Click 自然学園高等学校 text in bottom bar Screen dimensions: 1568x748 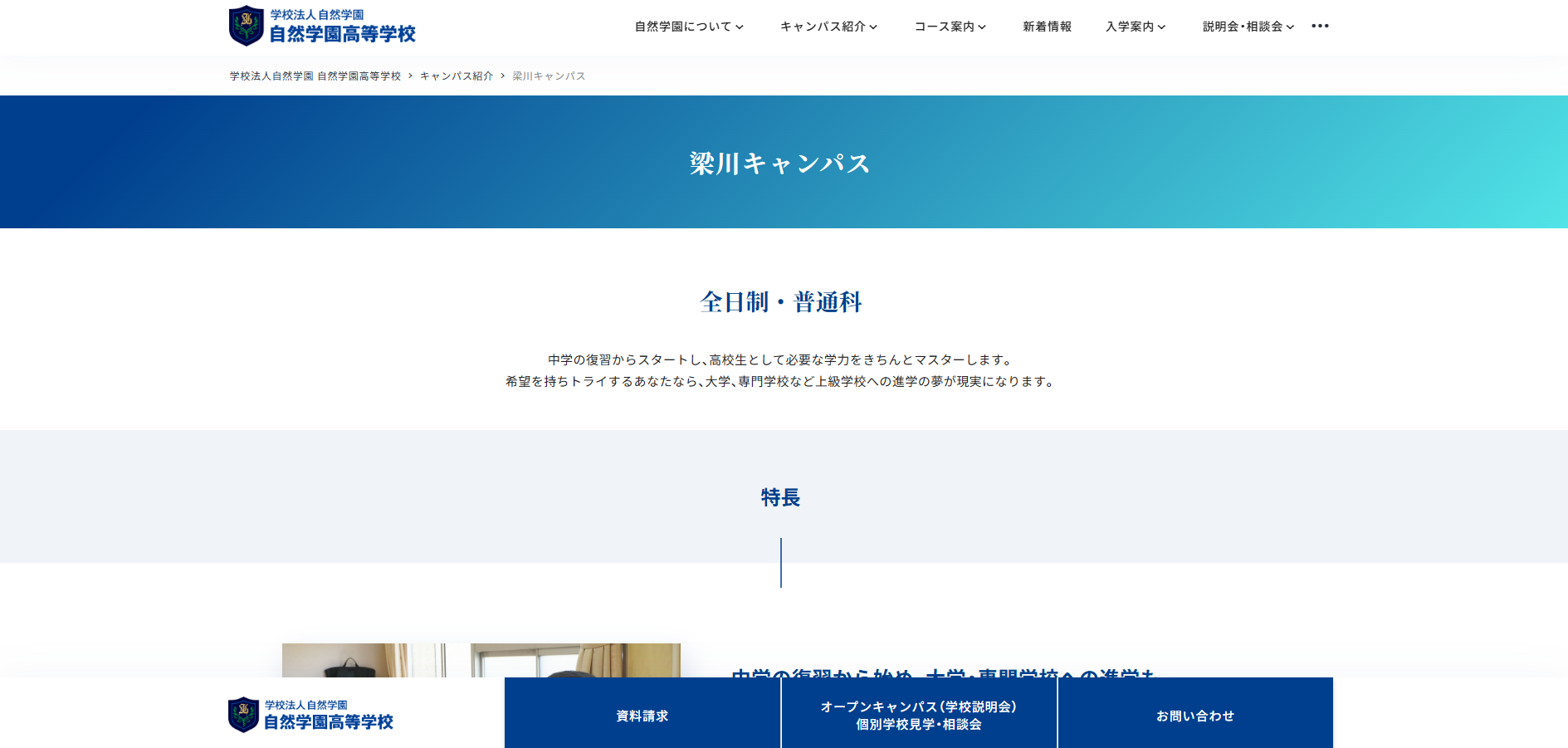[x=328, y=722]
